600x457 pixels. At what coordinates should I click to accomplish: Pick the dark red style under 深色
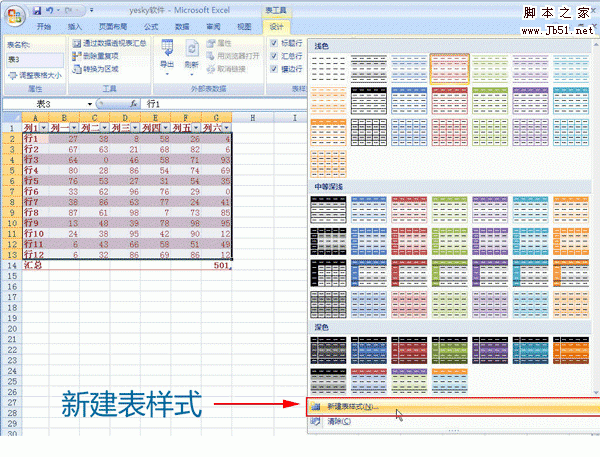coord(409,350)
